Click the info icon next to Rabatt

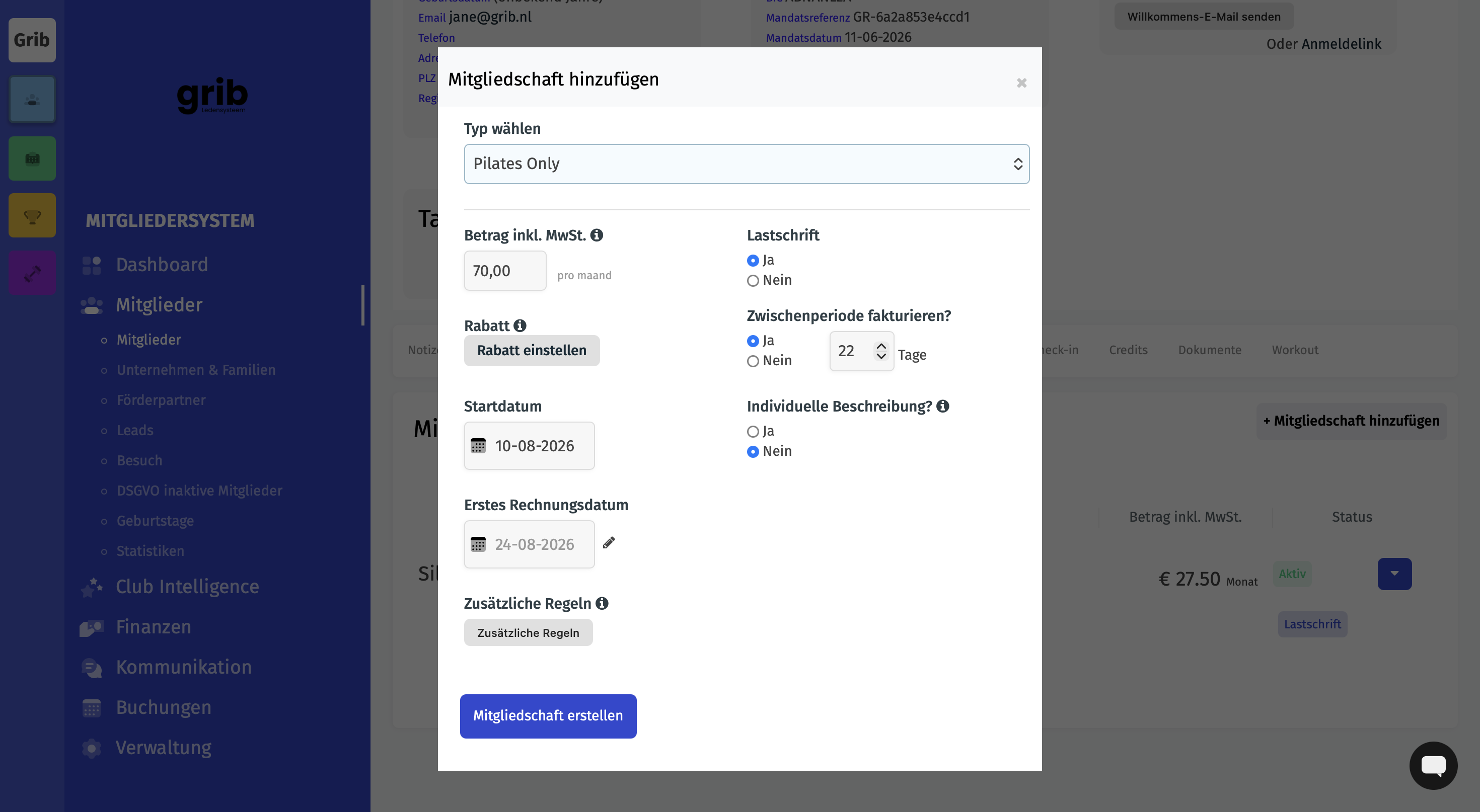point(520,326)
